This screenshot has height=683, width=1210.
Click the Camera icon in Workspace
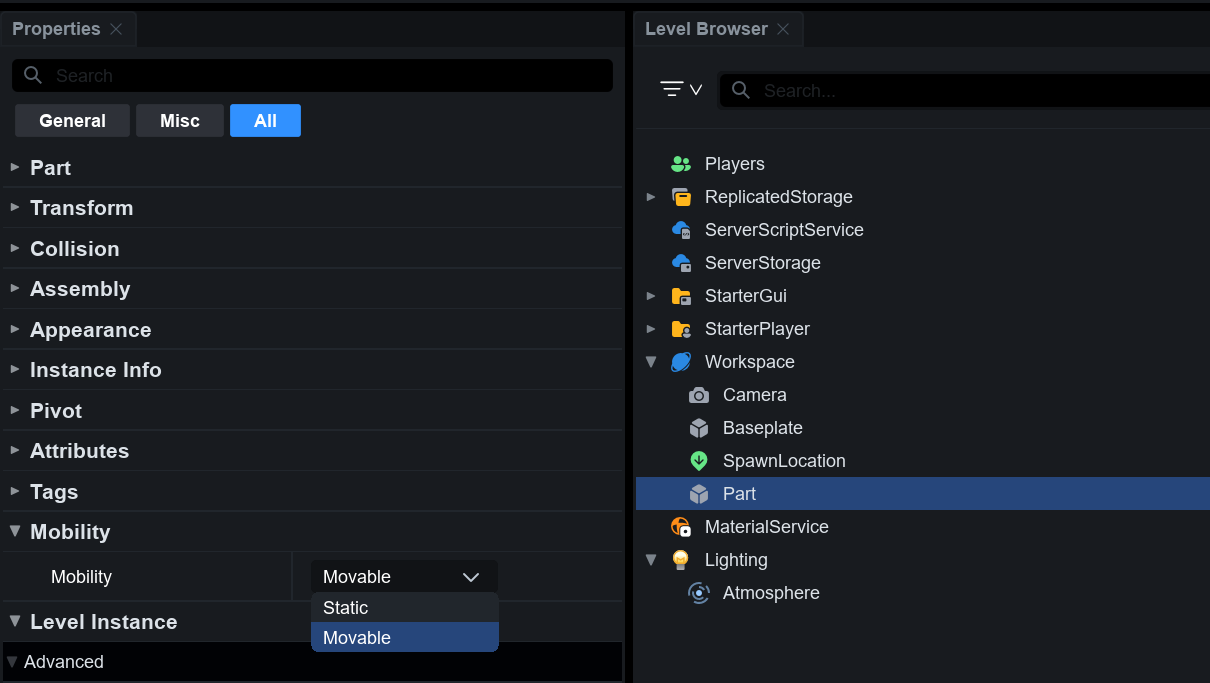pyautogui.click(x=699, y=395)
